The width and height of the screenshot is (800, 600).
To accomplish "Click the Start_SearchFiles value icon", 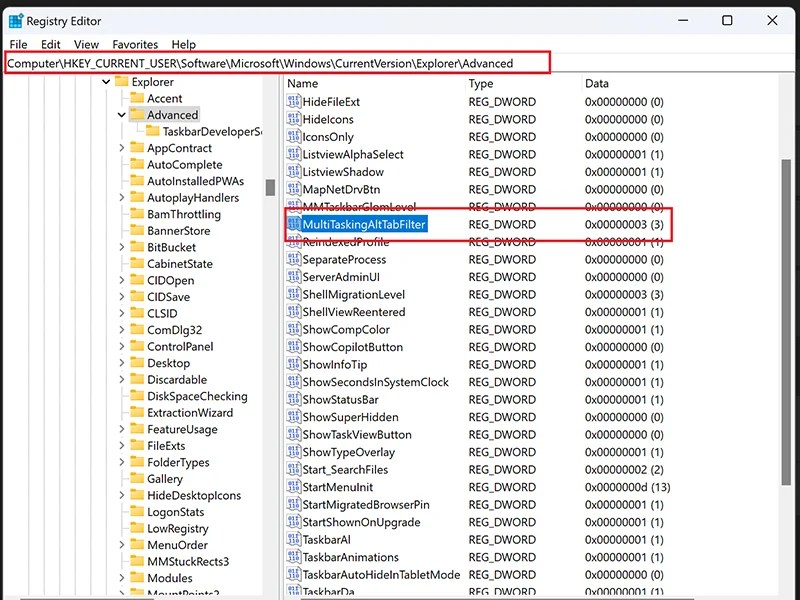I will 295,469.
